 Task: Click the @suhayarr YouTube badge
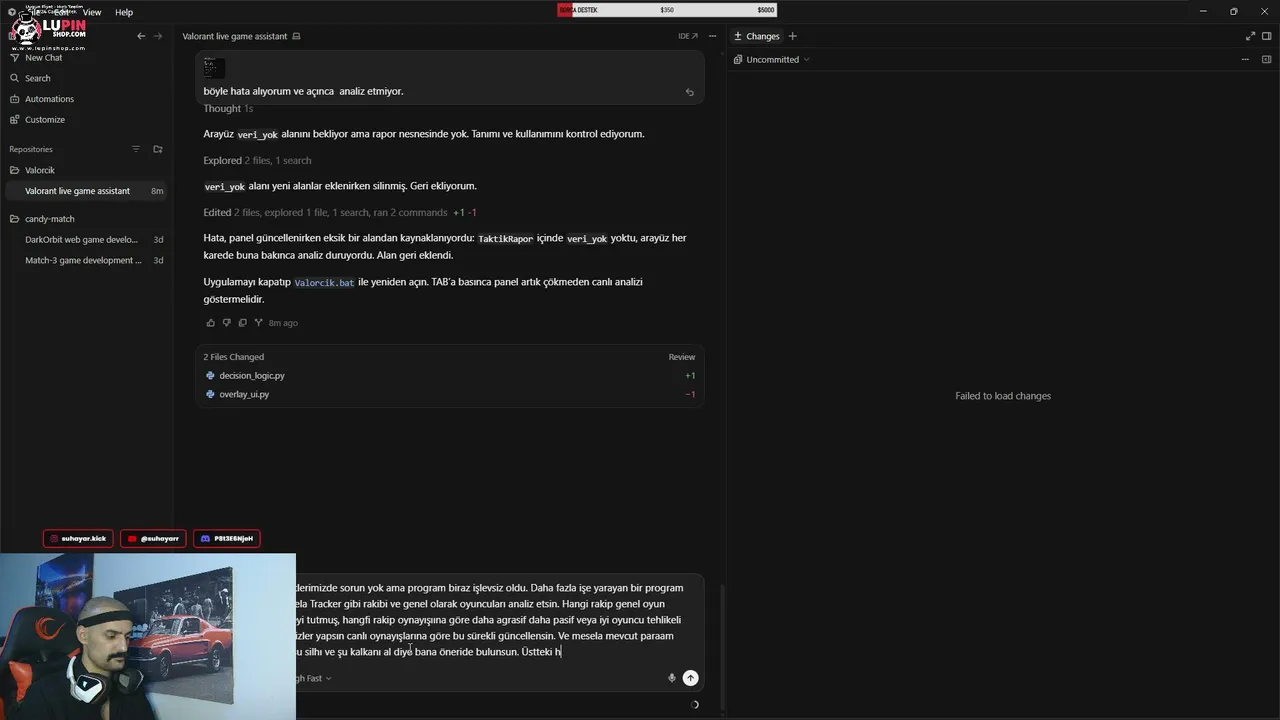(x=153, y=539)
